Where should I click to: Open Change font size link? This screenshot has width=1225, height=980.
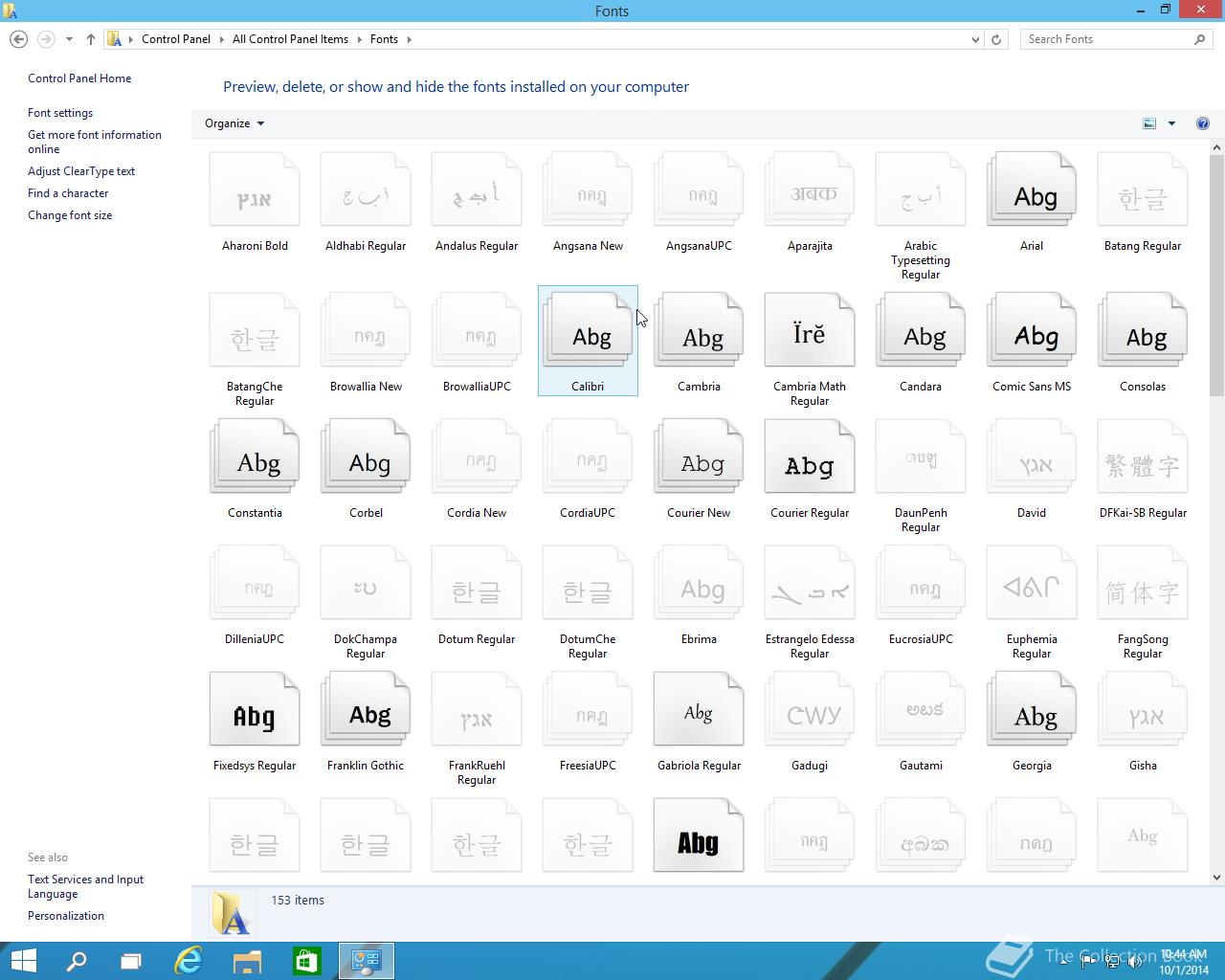click(70, 215)
